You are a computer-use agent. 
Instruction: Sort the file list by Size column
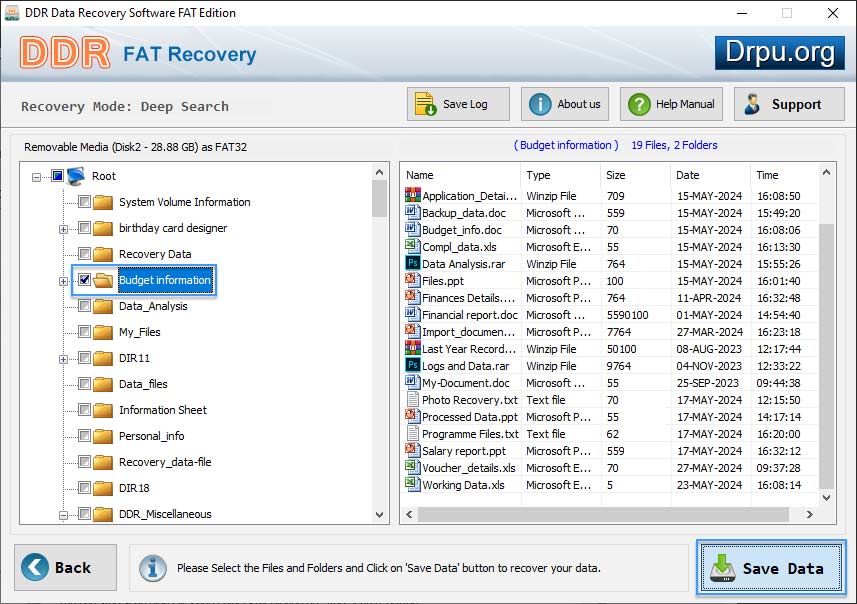point(635,175)
